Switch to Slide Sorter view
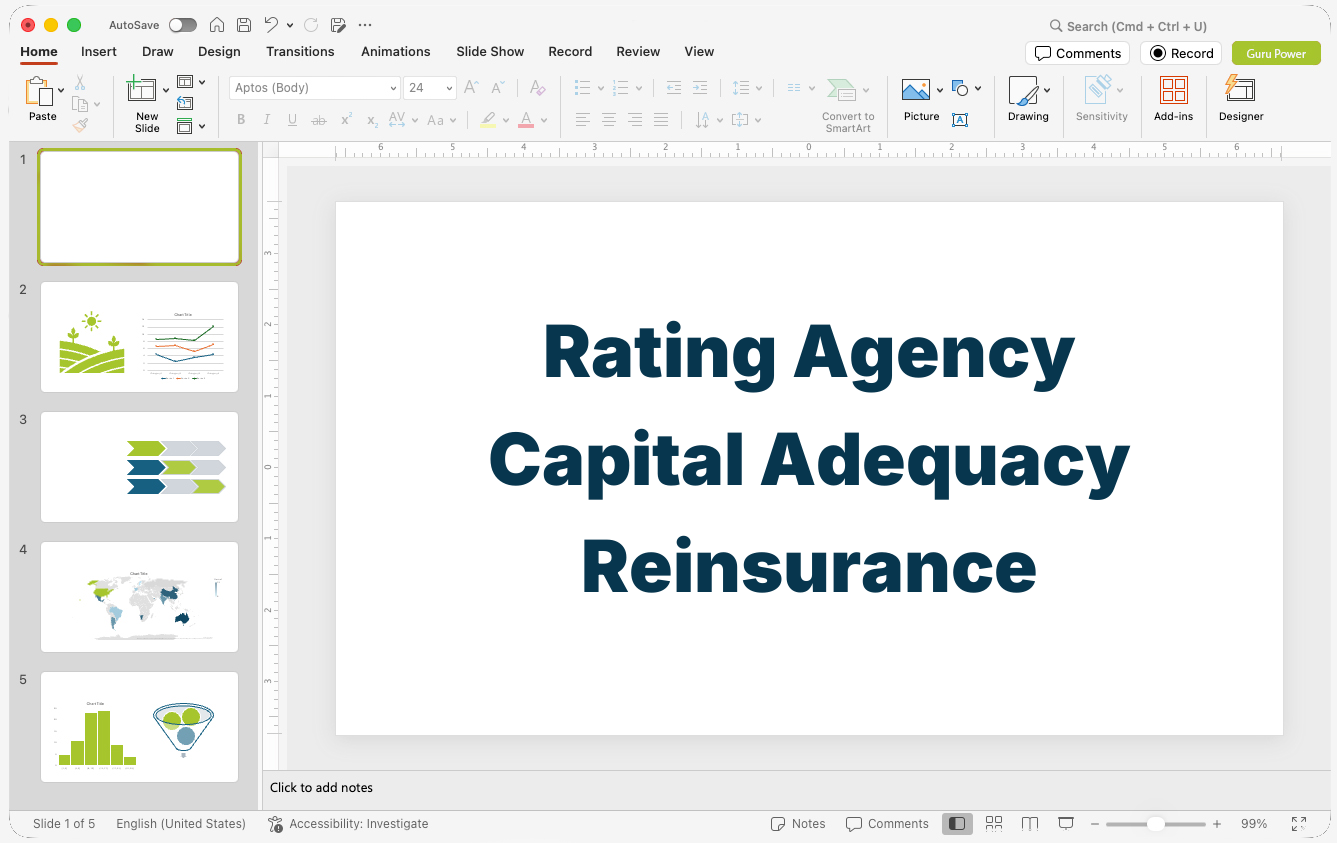Viewport: 1337px width, 843px height. click(994, 824)
